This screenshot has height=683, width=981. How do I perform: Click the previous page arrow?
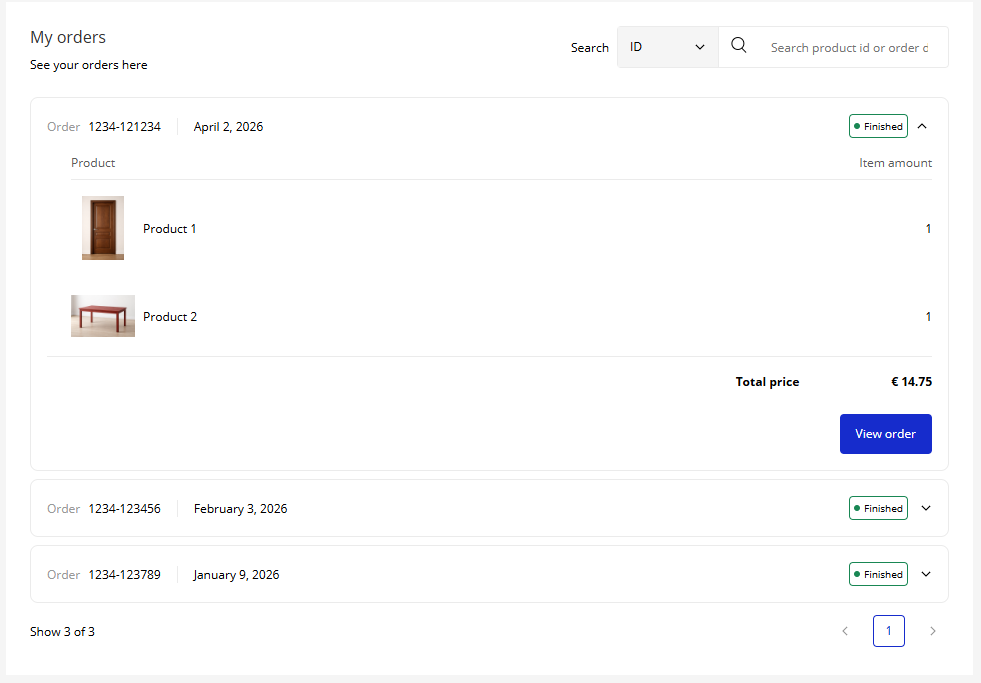click(845, 631)
